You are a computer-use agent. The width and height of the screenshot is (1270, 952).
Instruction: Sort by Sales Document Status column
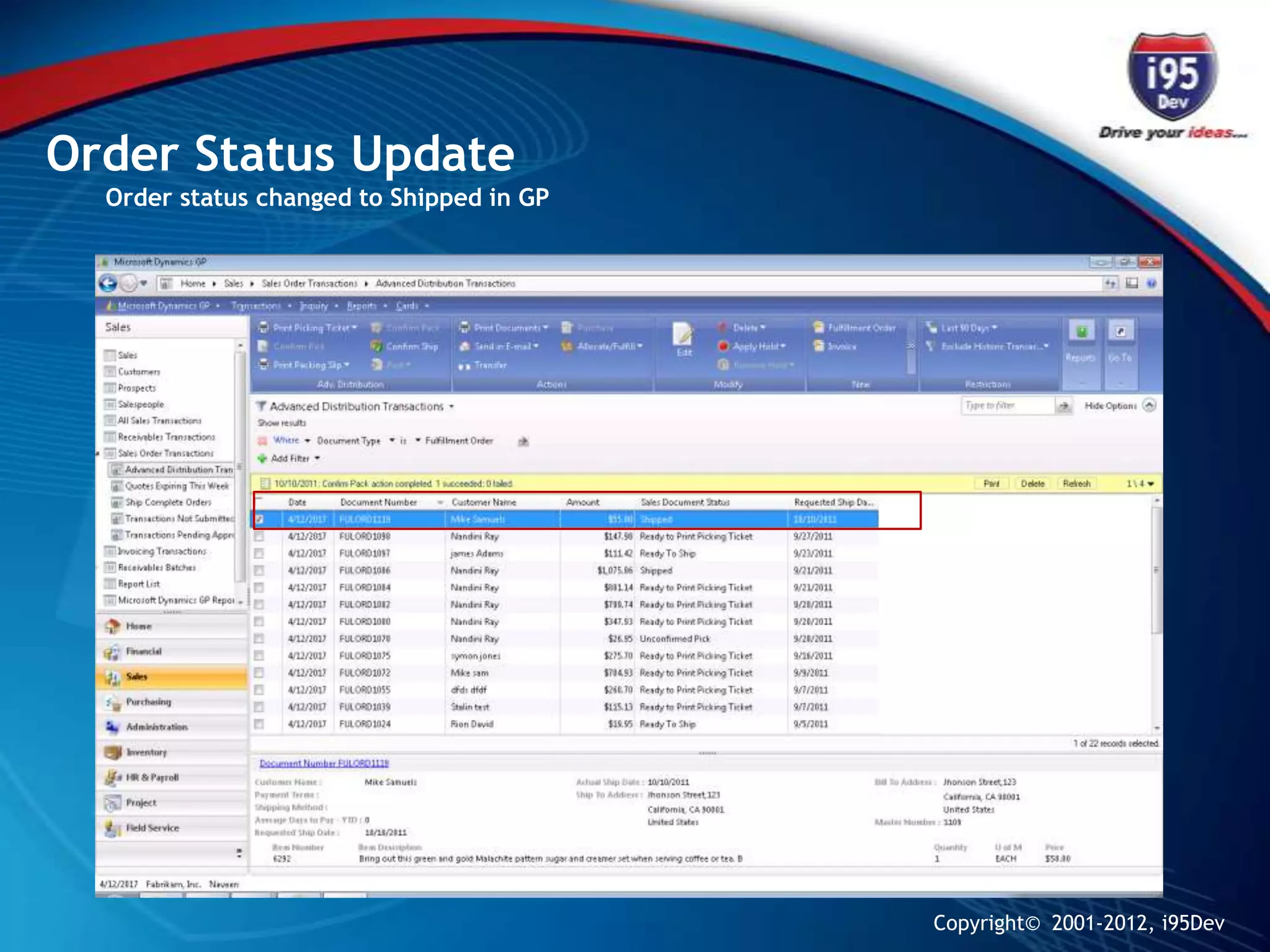685,503
